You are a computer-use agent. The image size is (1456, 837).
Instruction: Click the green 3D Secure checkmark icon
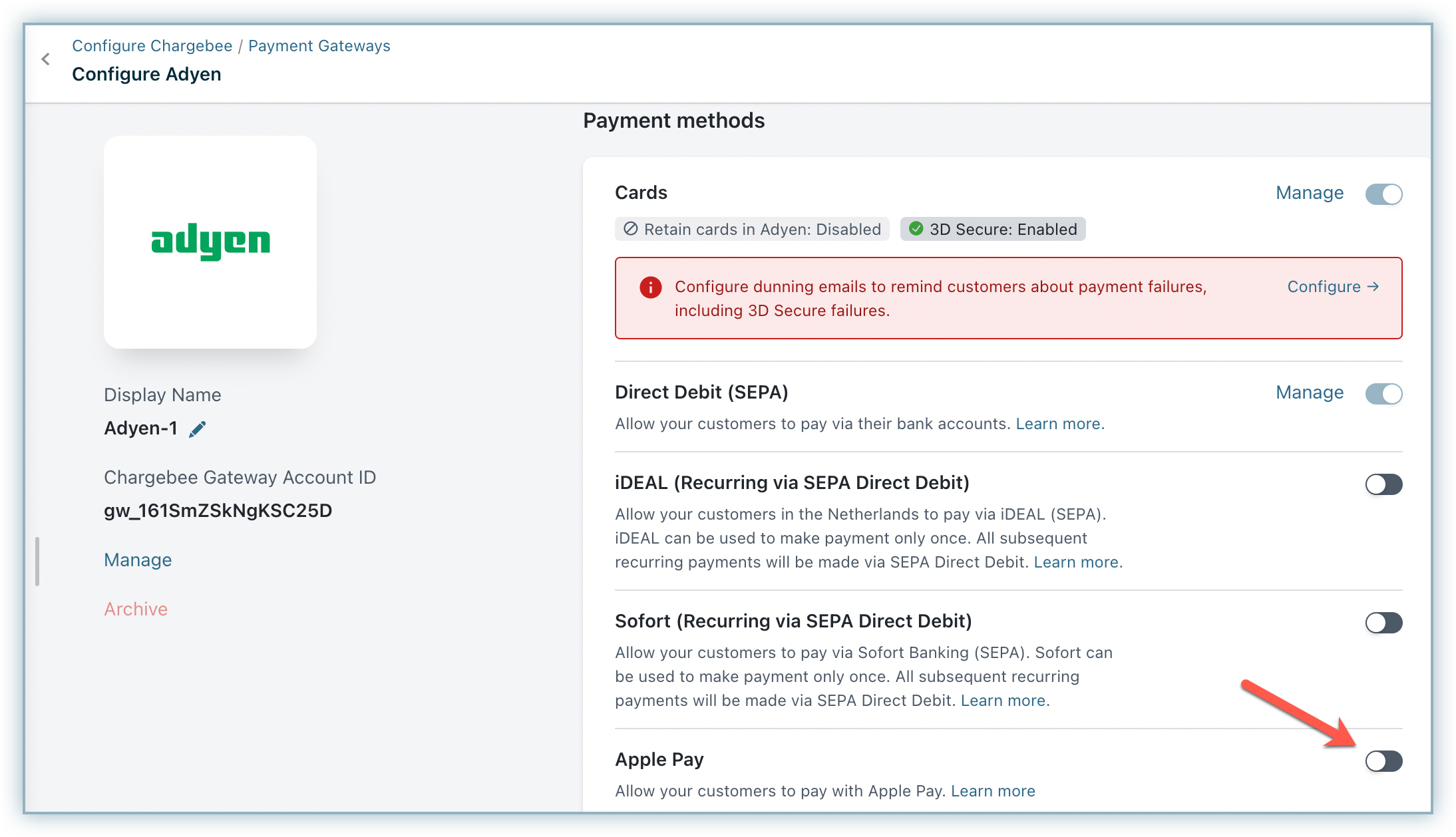point(916,229)
